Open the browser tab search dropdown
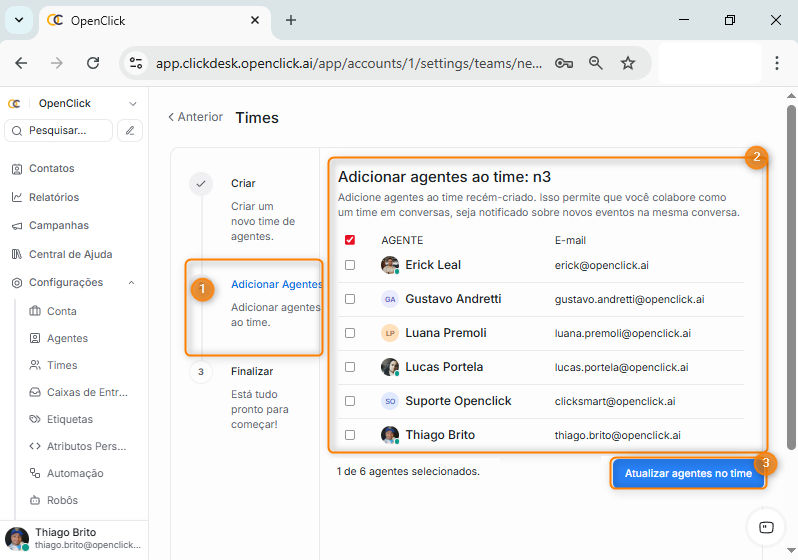Viewport: 798px width, 560px height. pos(19,20)
